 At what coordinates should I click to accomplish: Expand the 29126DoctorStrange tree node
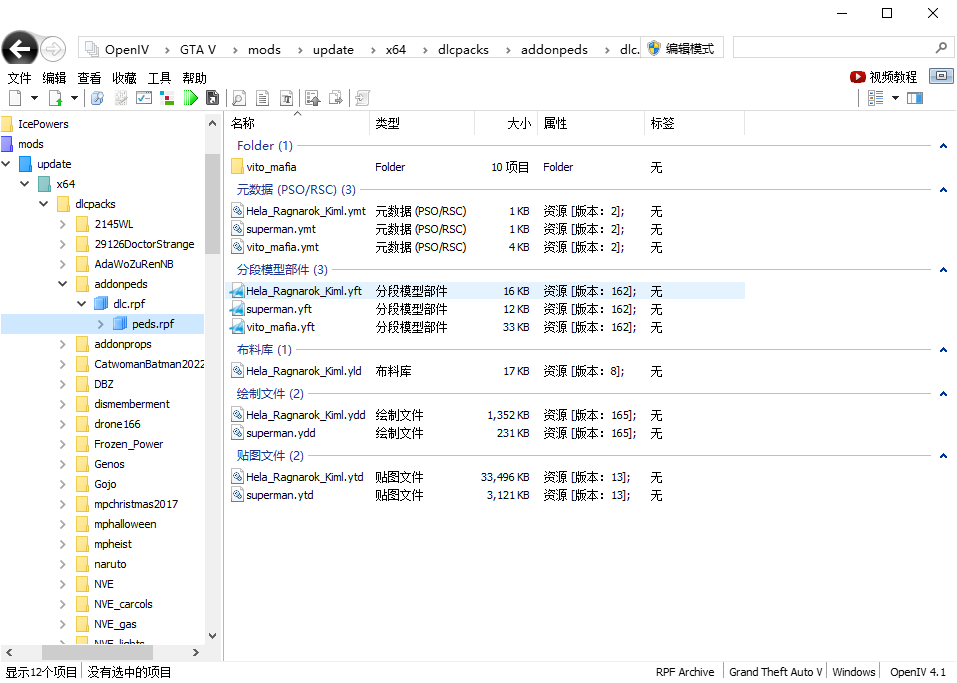point(63,244)
